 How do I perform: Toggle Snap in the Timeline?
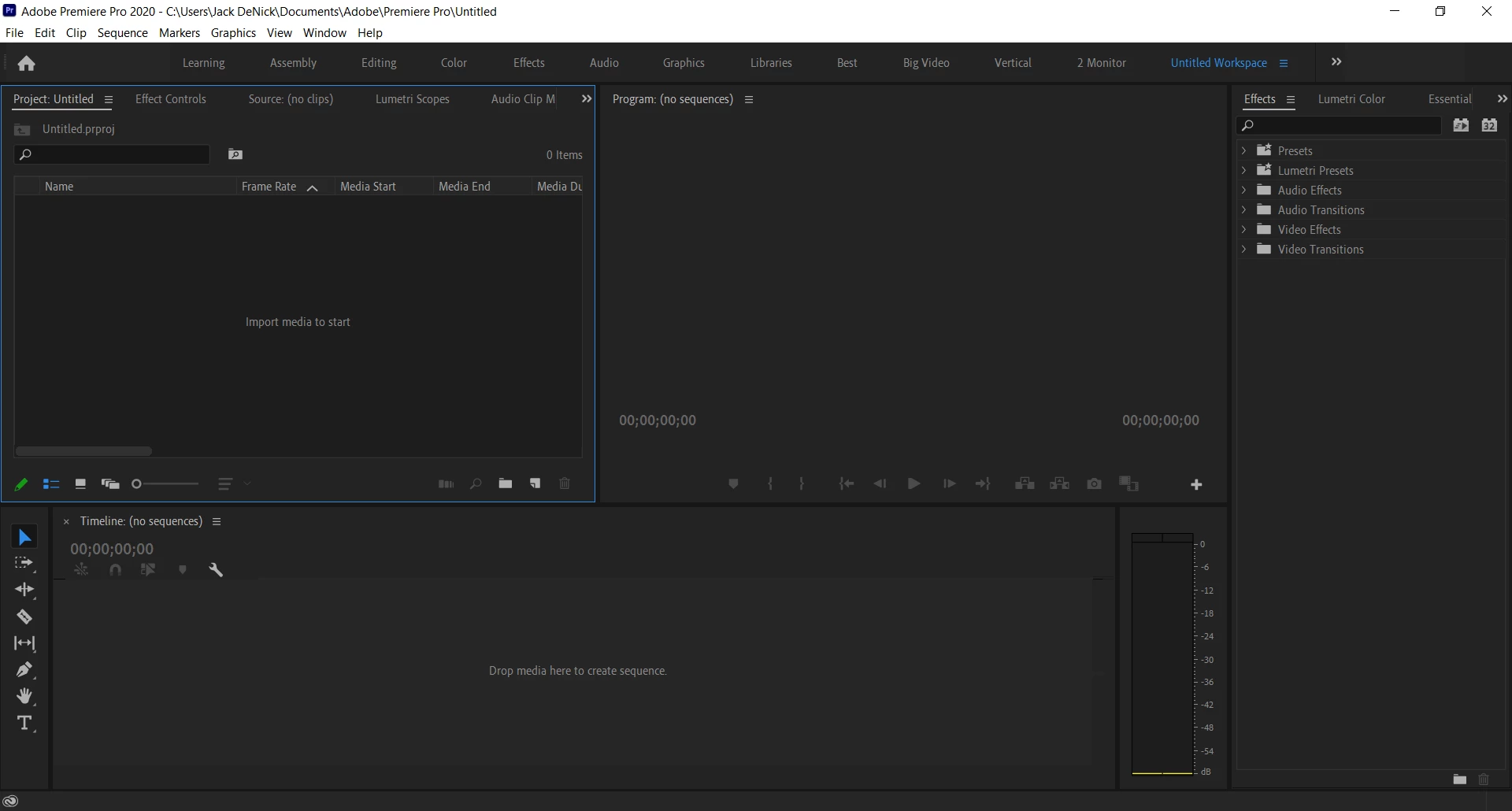[116, 569]
